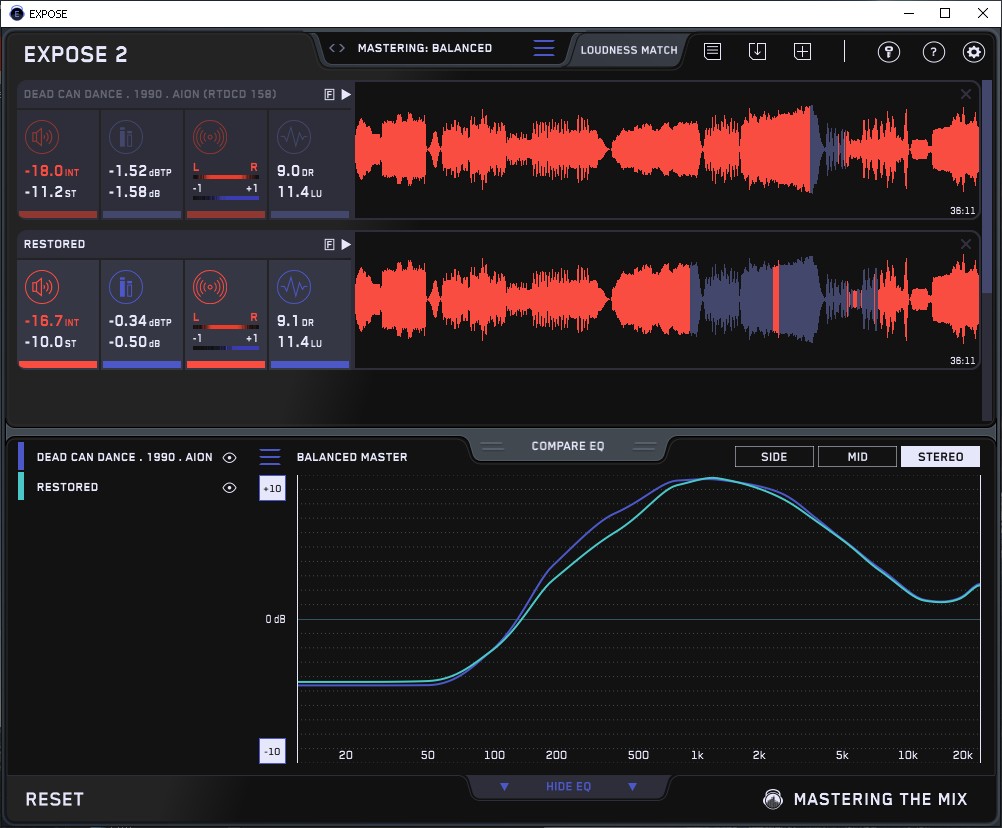Image resolution: width=1002 pixels, height=828 pixels.
Task: Minimize the EXPOSE window
Action: point(909,13)
